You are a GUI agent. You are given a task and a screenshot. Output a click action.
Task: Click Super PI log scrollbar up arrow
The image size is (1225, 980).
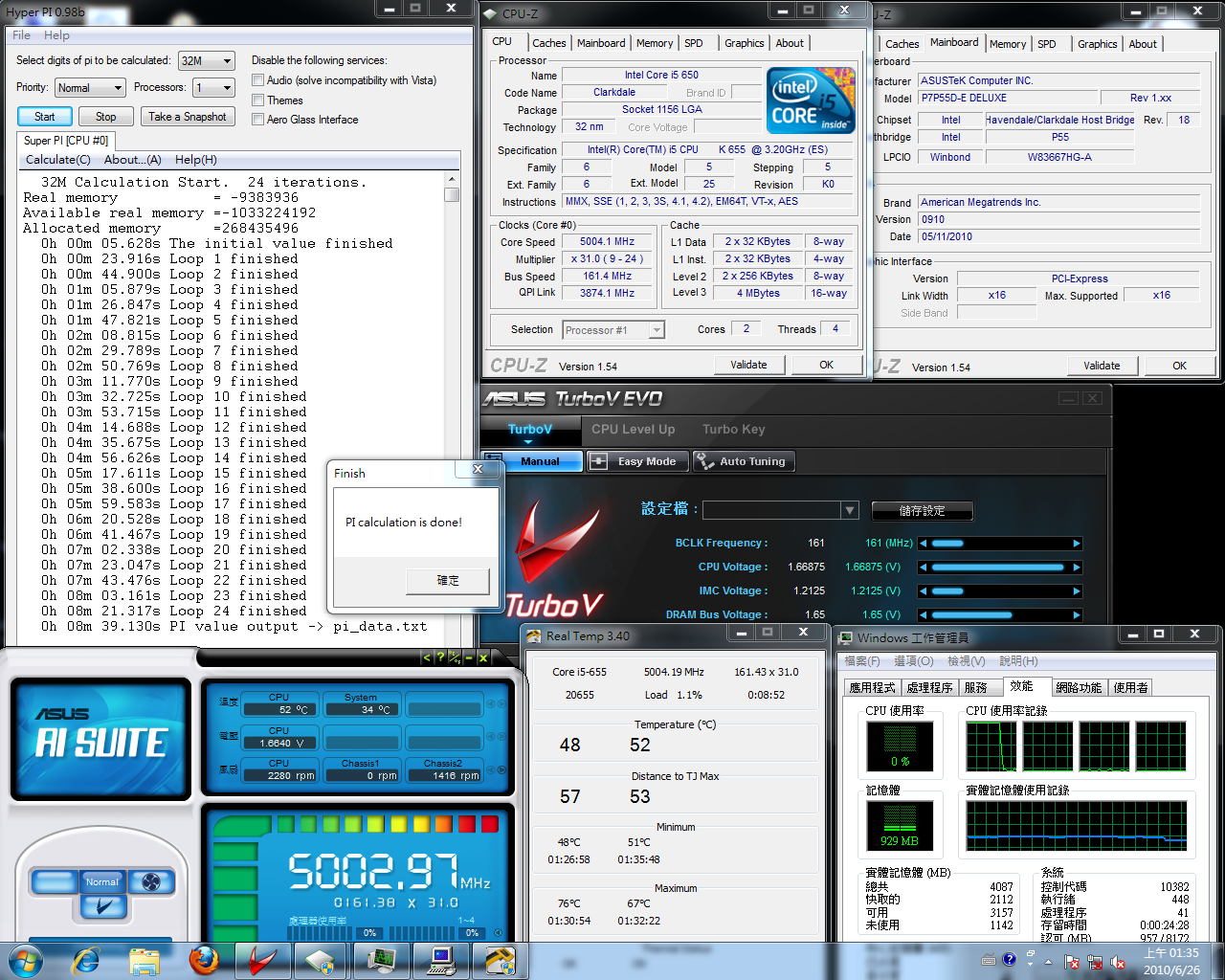coord(452,179)
